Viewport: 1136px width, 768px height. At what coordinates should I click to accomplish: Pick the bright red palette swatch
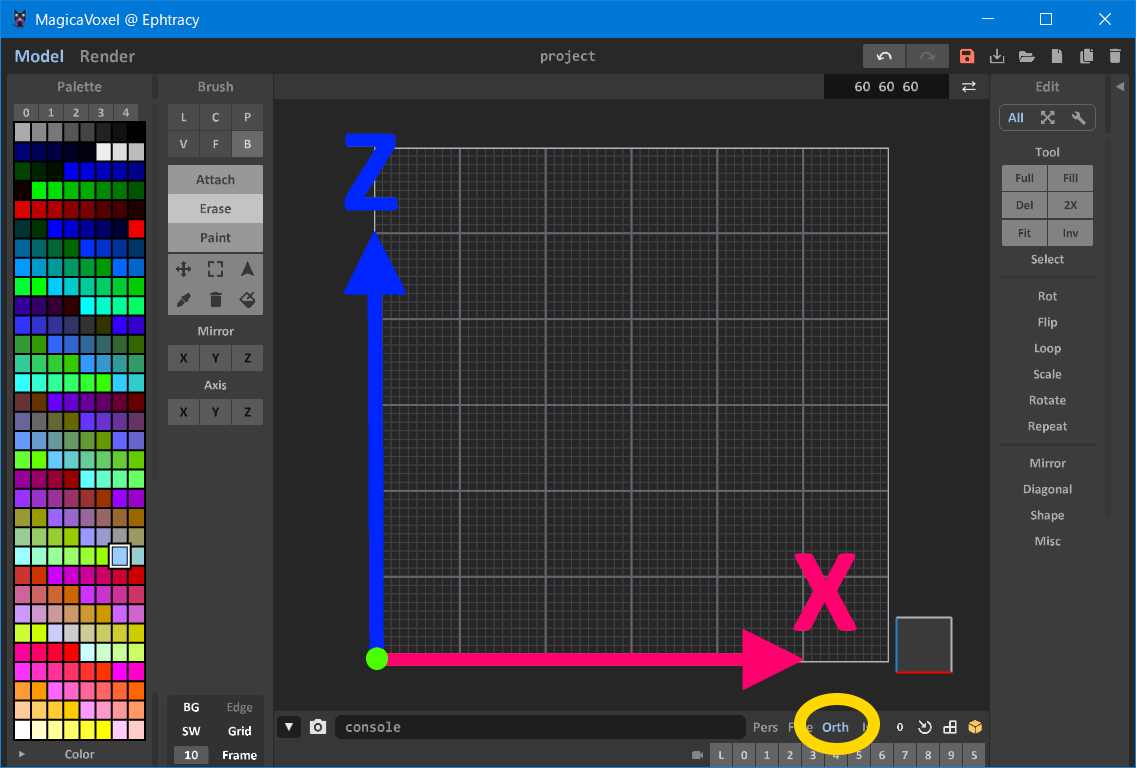coord(136,229)
